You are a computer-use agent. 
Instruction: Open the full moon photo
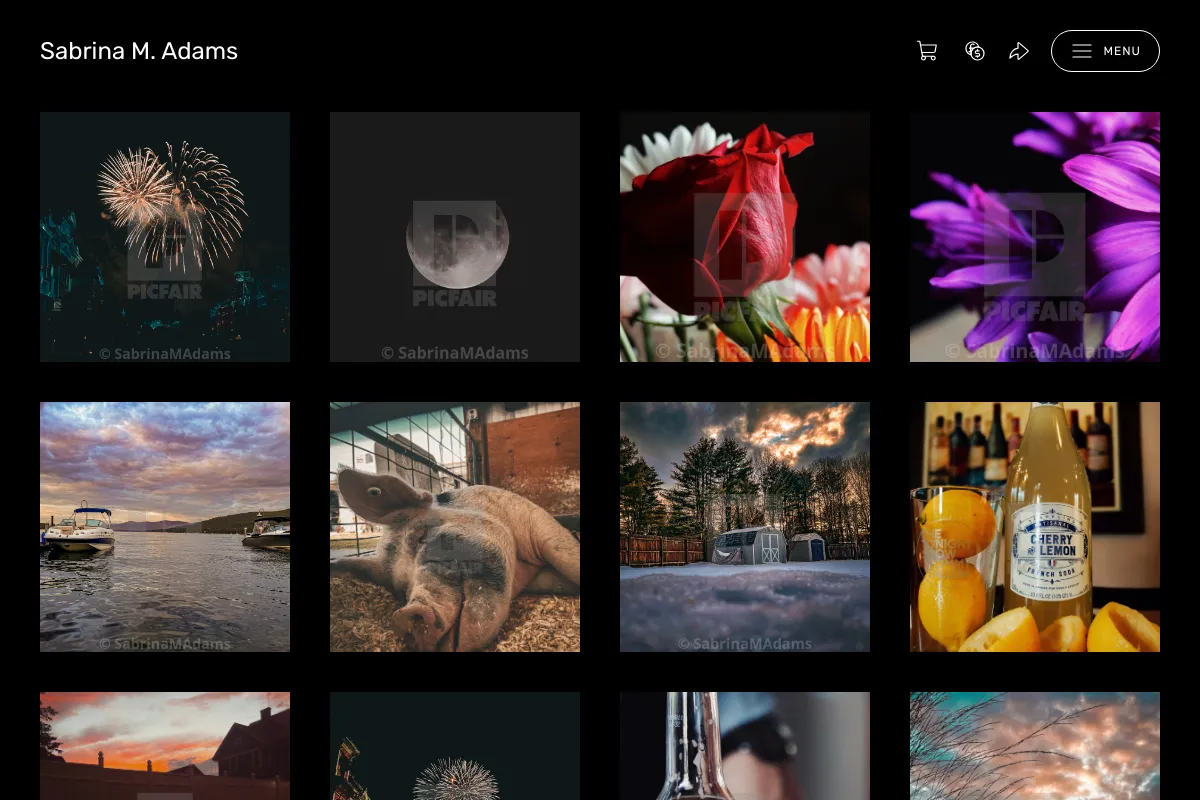point(455,237)
